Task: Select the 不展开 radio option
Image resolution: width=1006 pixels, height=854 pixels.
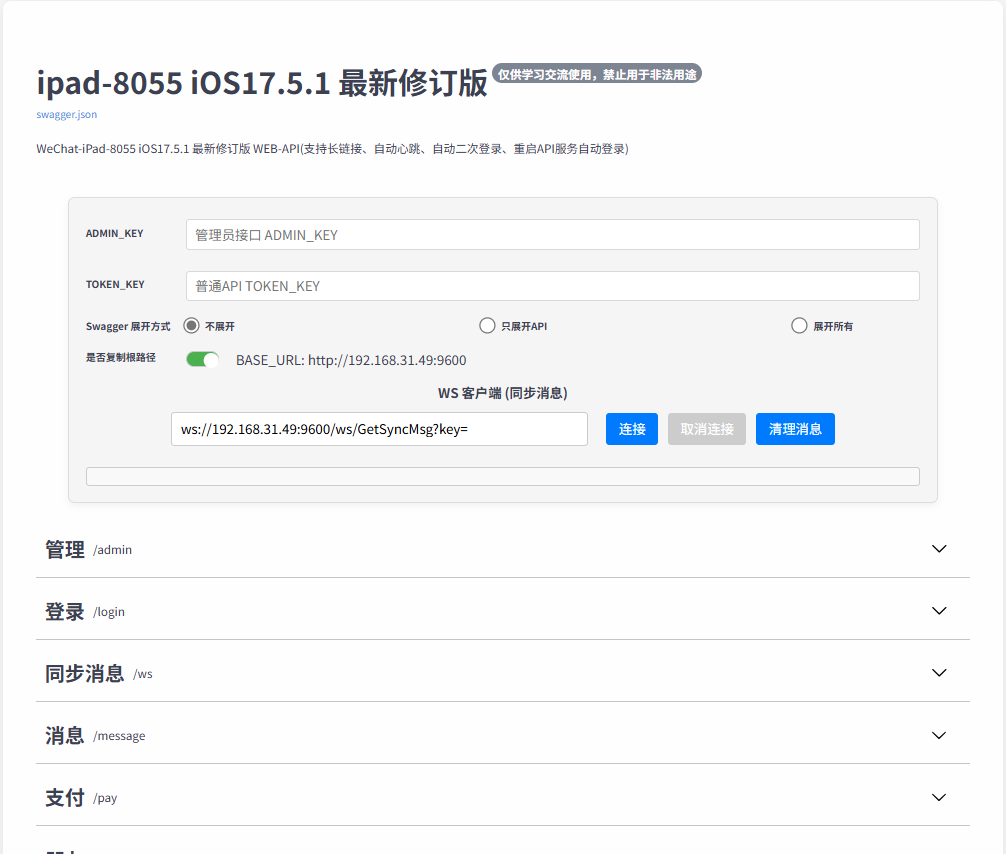Action: click(191, 326)
